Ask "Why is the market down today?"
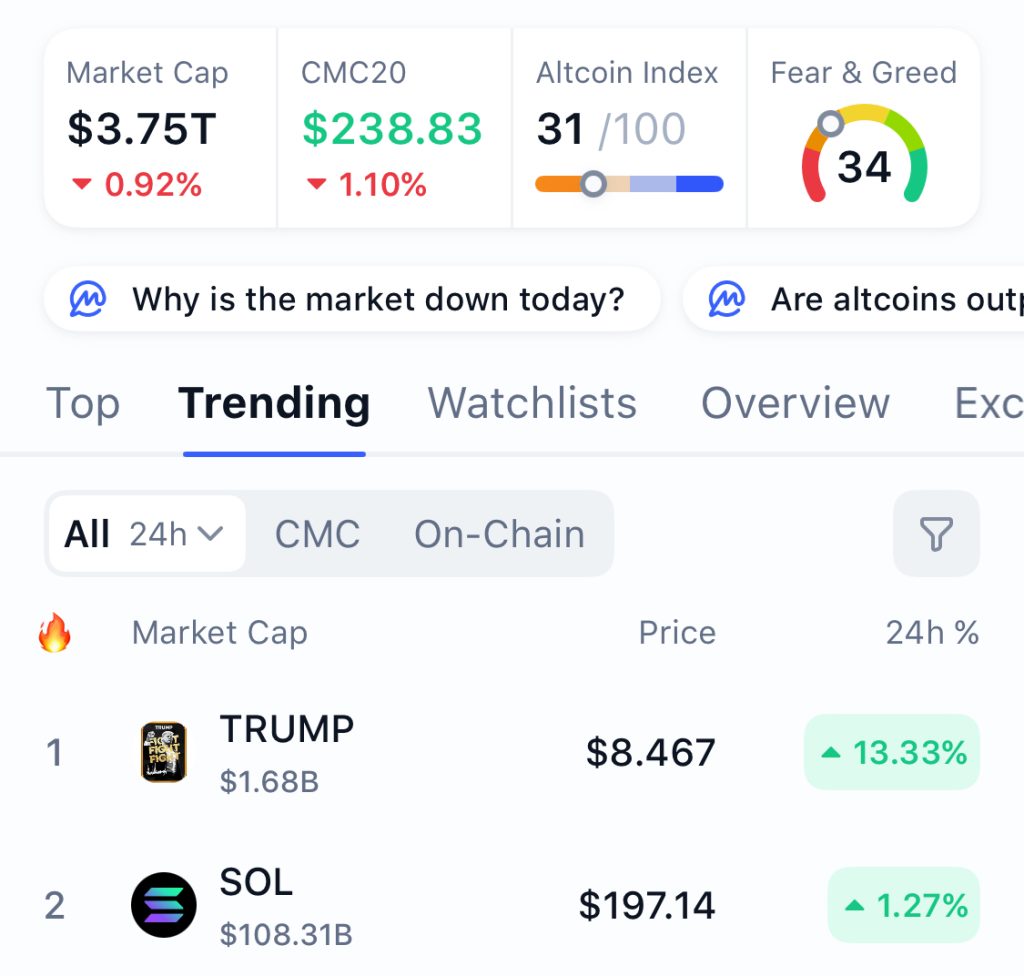Screen dimensions: 1024x976 click(377, 299)
